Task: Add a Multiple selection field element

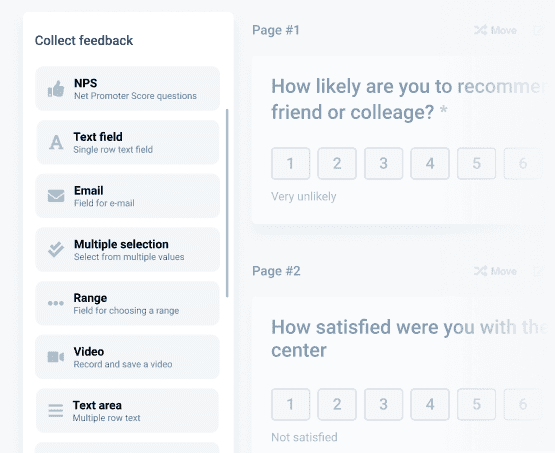Action: click(127, 250)
